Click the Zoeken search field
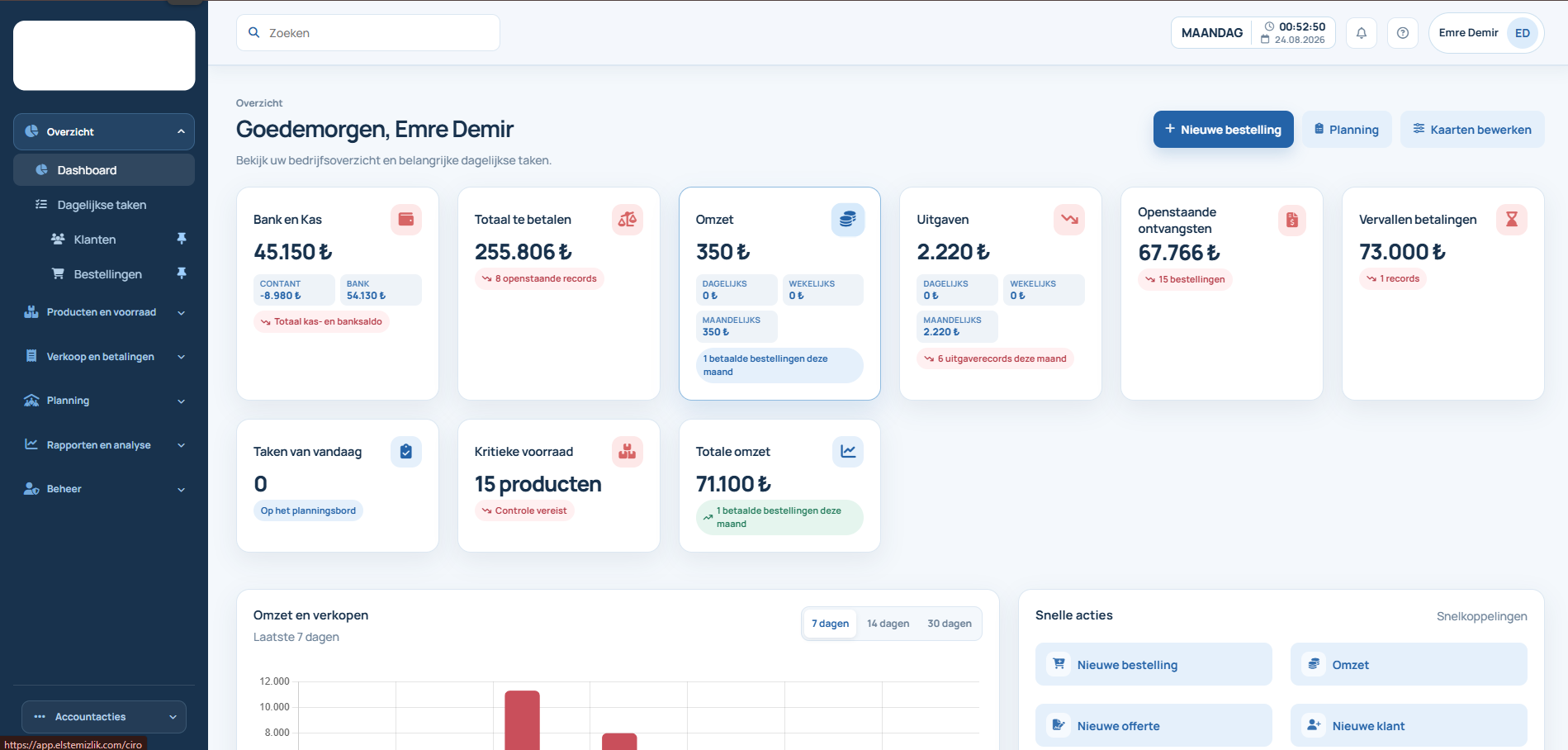This screenshot has width=1568, height=750. (x=368, y=33)
